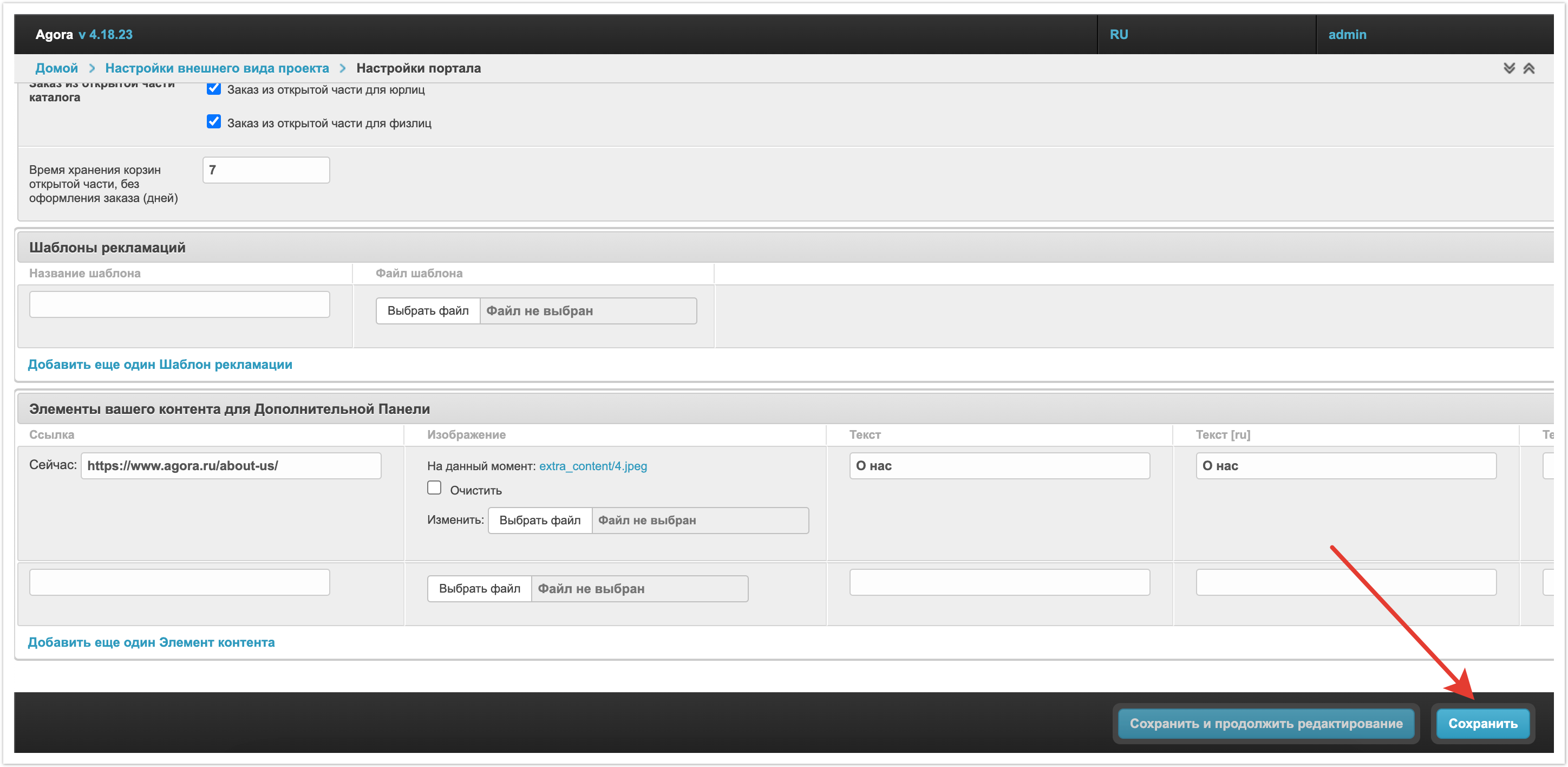The image size is (1568, 767).
Task: Choose file next to Изменить label
Action: (539, 521)
